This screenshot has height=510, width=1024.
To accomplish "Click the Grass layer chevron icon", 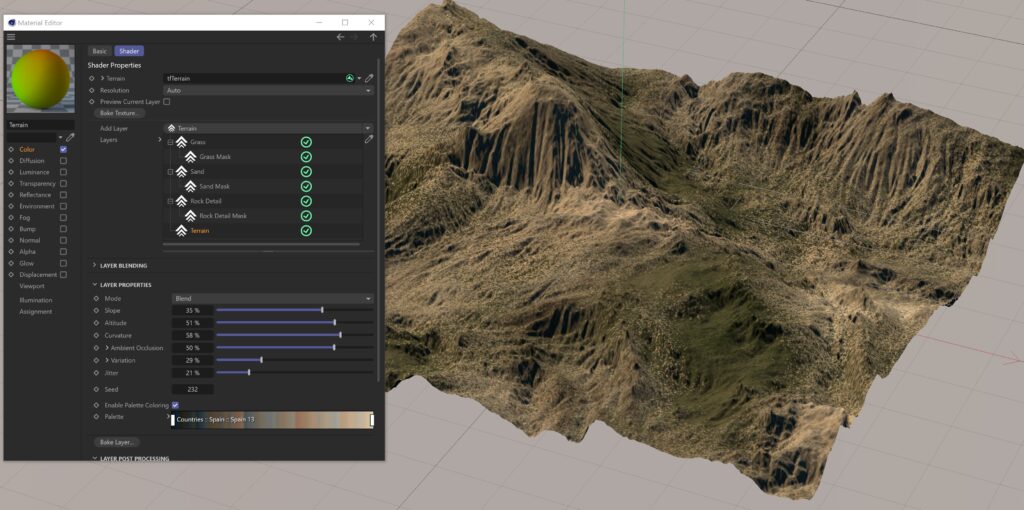I will pos(182,142).
